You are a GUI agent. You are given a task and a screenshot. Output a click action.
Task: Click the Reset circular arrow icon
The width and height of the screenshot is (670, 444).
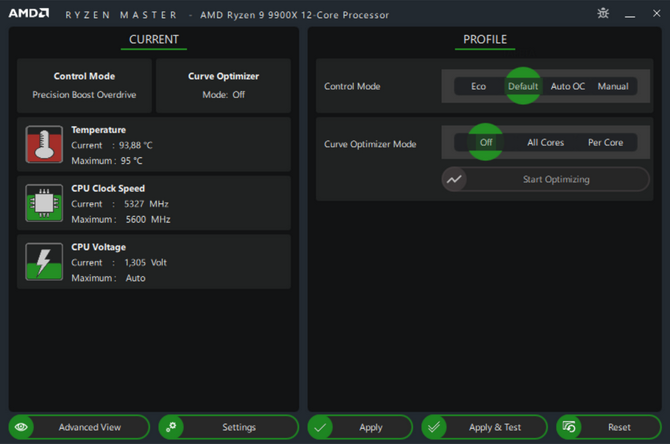click(x=569, y=427)
